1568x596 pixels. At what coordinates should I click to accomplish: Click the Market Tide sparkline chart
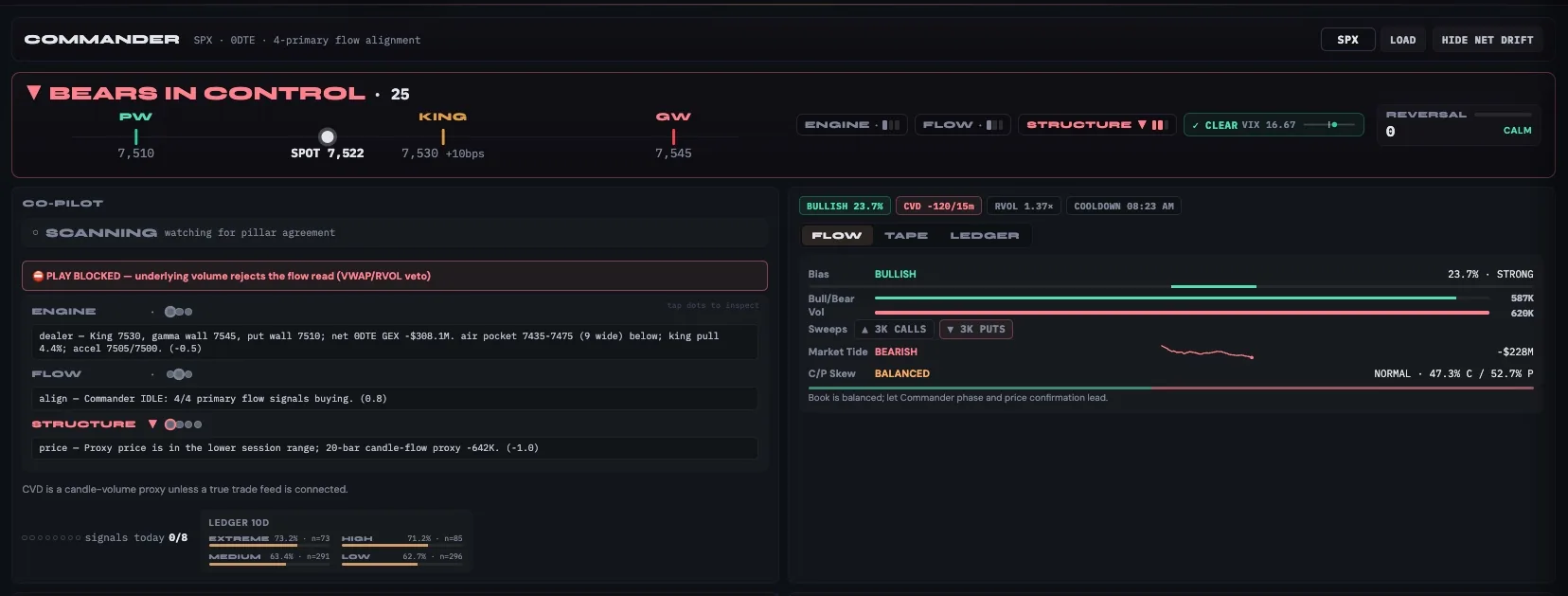pos(1207,352)
